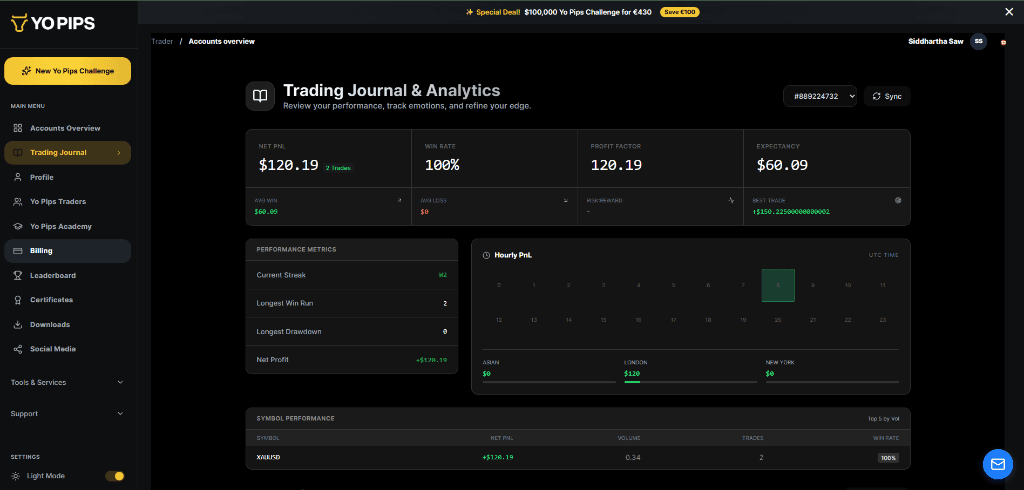Image resolution: width=1024 pixels, height=490 pixels.
Task: Close the Special Deal banner
Action: tap(1008, 12)
